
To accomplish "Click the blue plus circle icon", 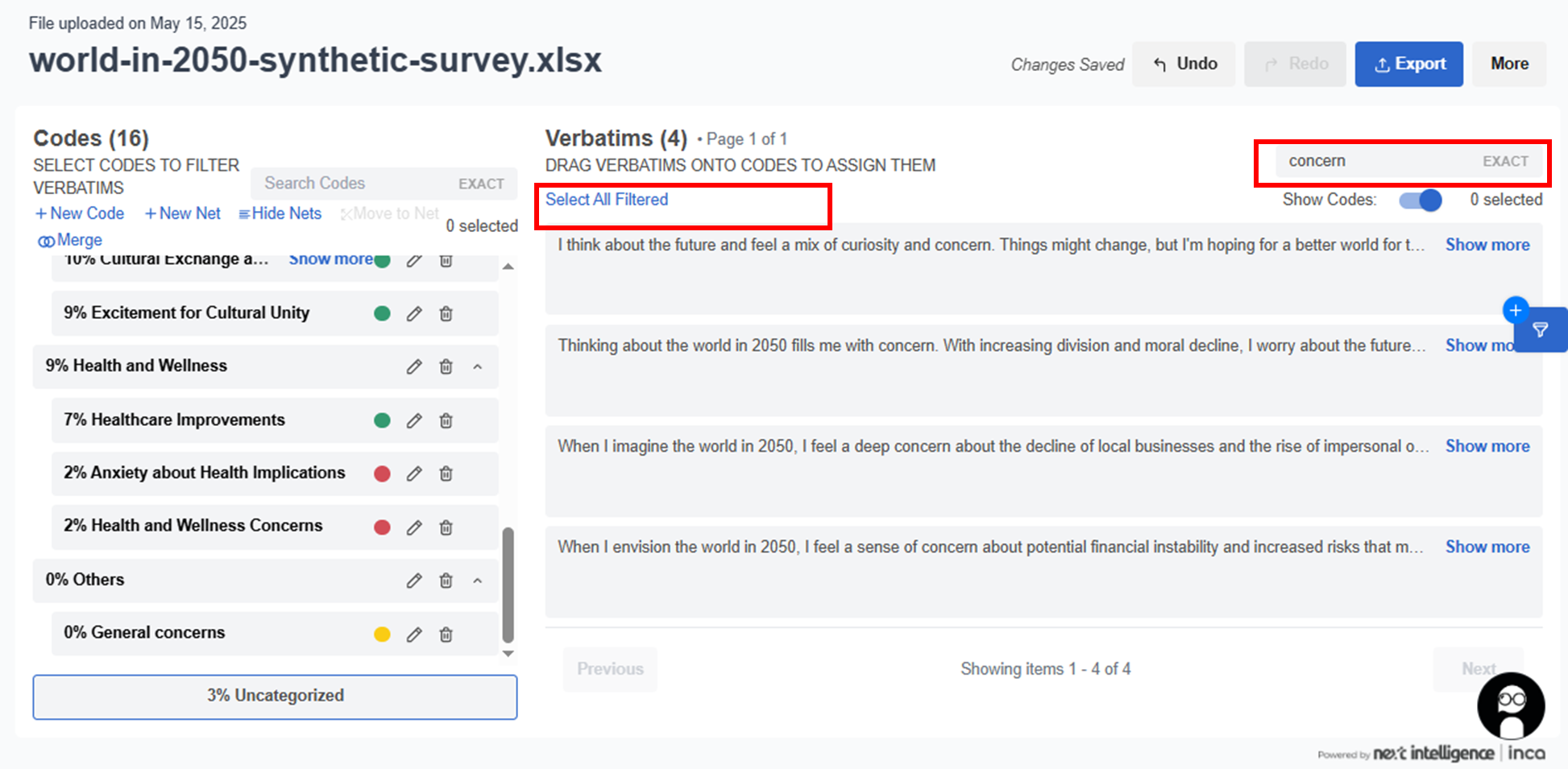I will pyautogui.click(x=1515, y=310).
